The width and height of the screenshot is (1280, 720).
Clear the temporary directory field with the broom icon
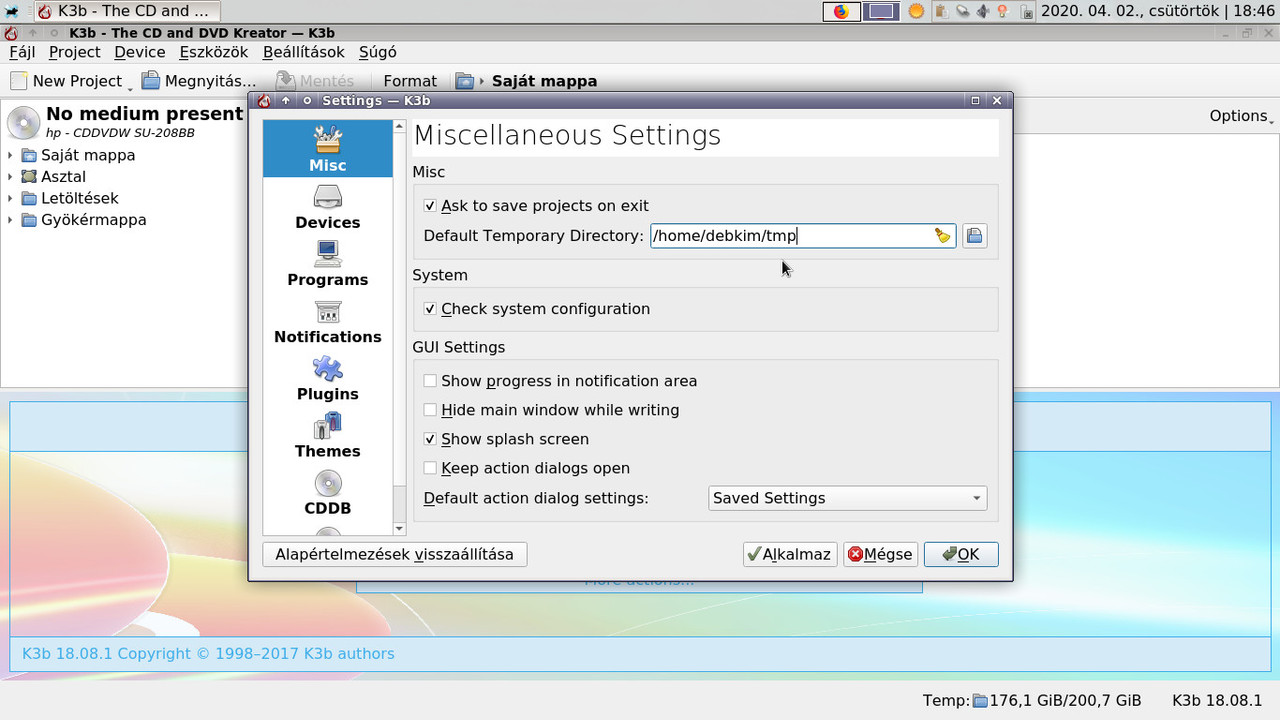[941, 235]
